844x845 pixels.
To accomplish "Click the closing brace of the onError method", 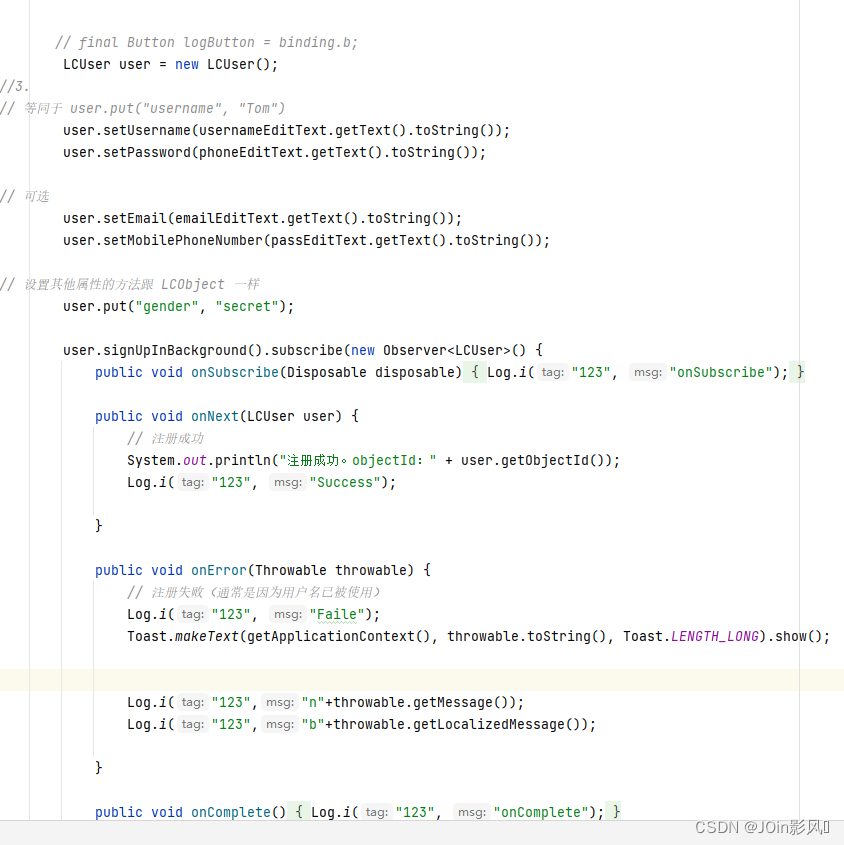I will pyautogui.click(x=99, y=767).
